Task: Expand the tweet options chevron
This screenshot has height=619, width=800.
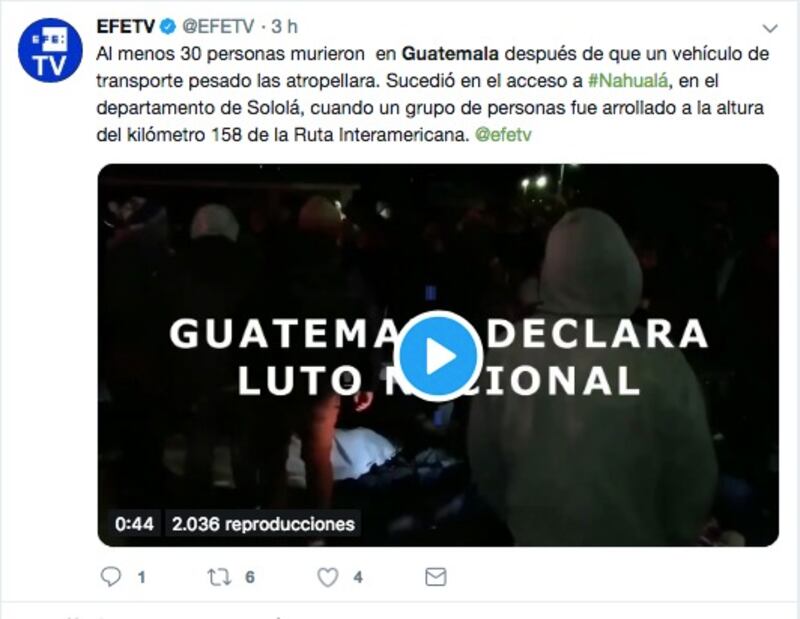Action: (770, 28)
